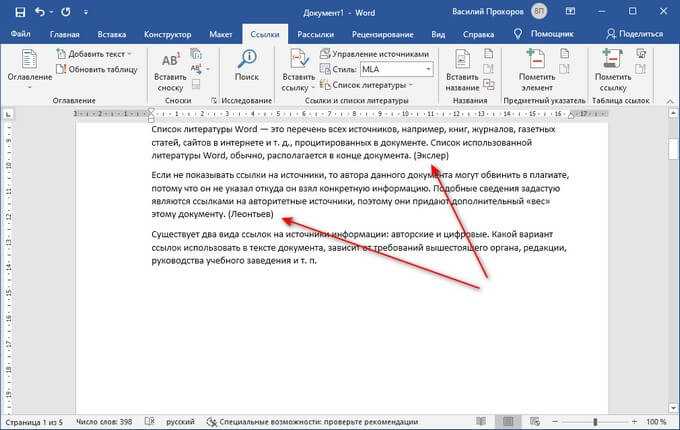Open the user account avatar ВП
This screenshot has height=430, width=680.
tap(539, 12)
